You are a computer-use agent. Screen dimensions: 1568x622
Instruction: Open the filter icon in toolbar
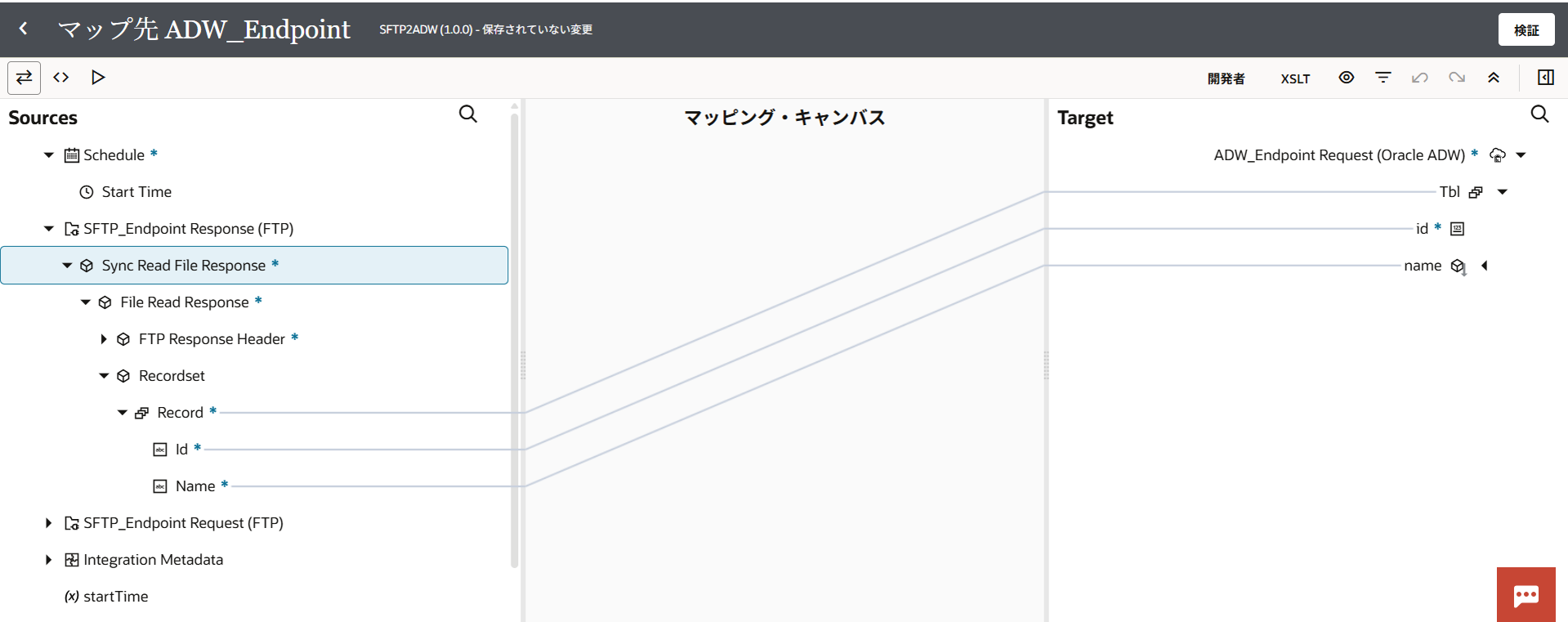pos(1383,78)
